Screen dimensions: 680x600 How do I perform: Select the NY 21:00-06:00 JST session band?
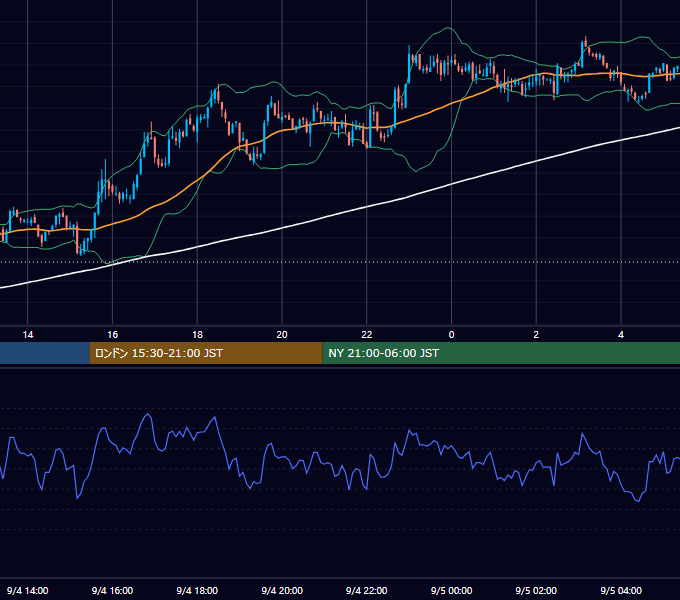pos(501,353)
